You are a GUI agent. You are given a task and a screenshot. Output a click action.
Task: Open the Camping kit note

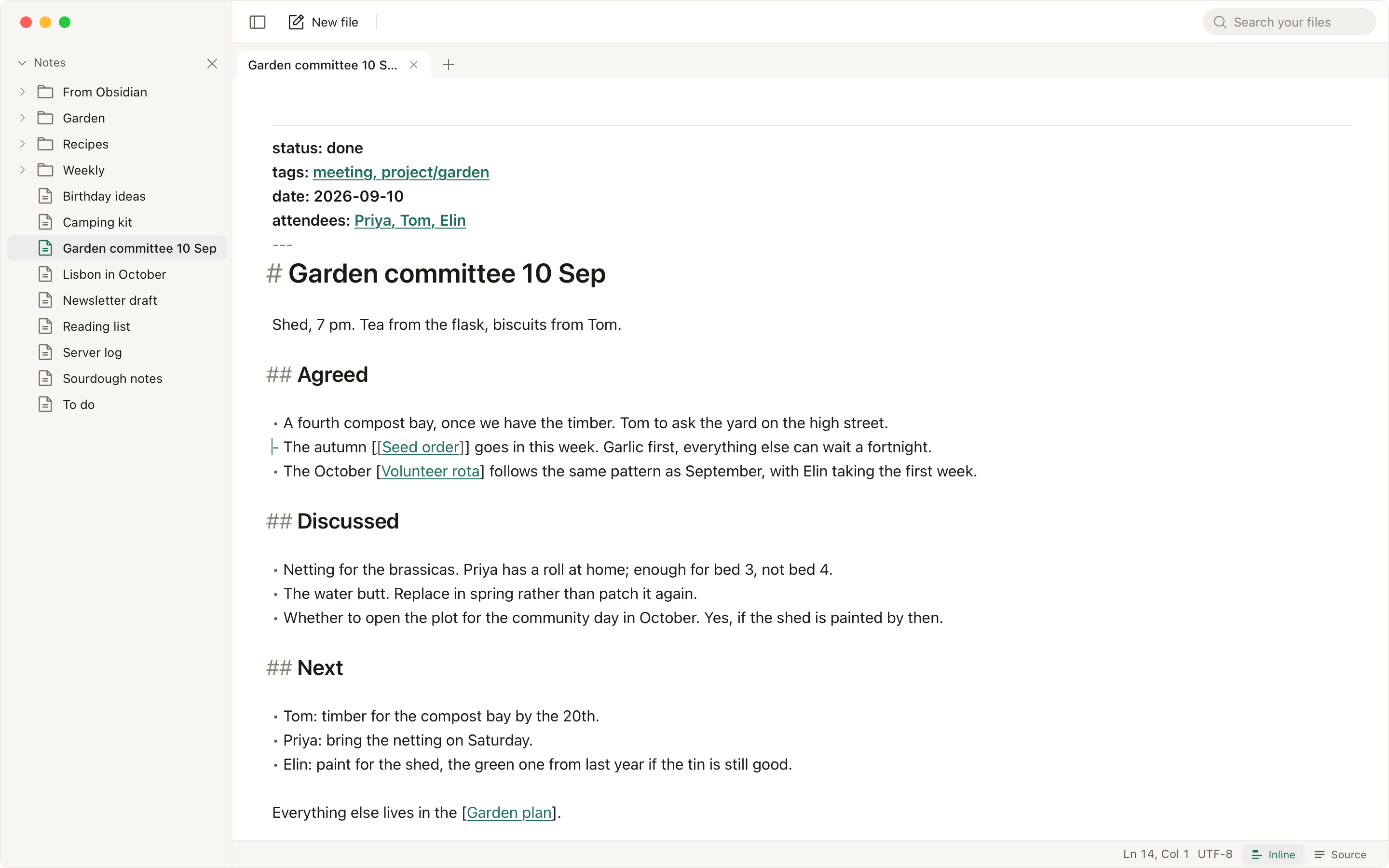click(x=117, y=222)
